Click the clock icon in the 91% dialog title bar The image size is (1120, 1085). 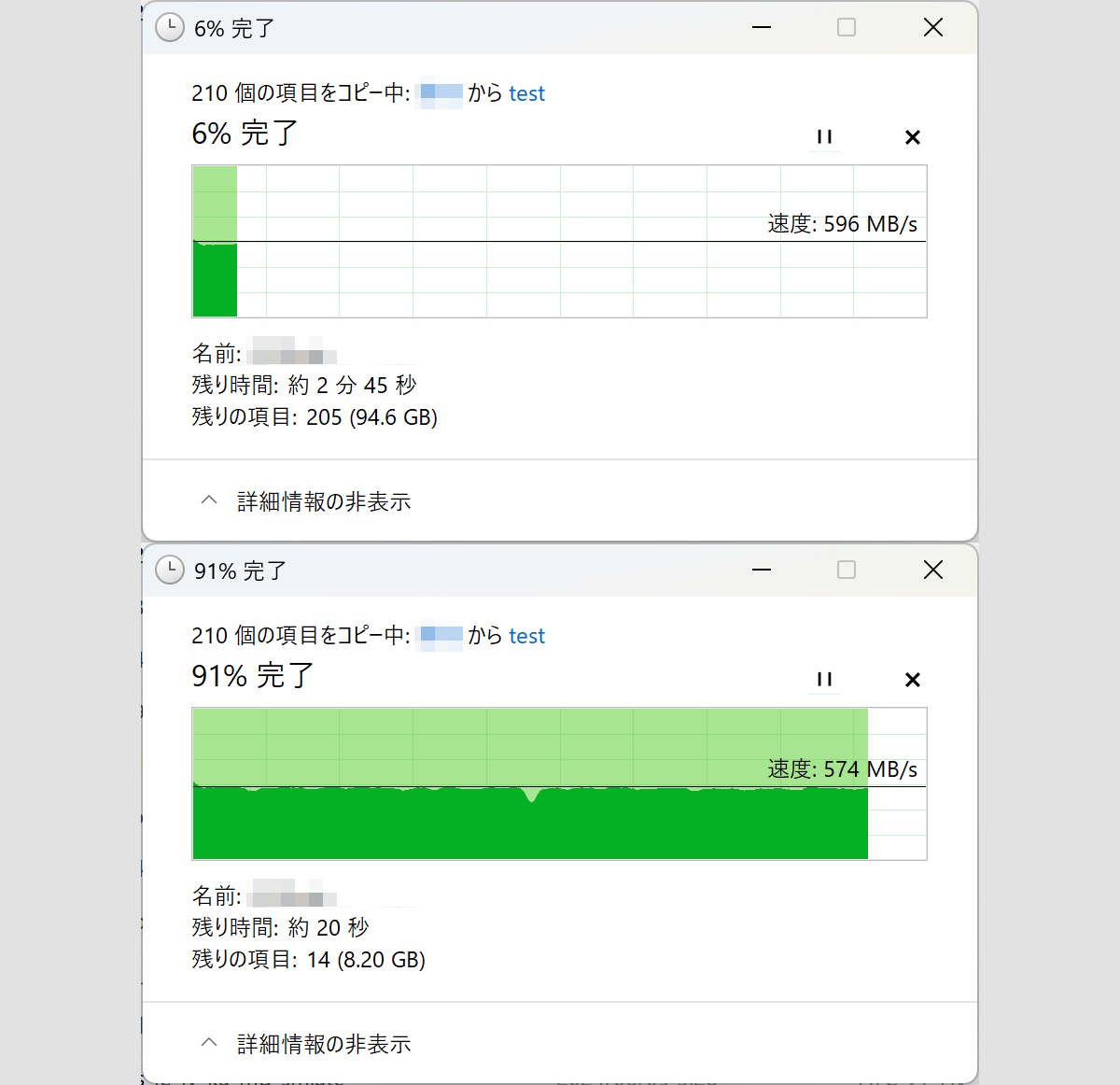[169, 570]
